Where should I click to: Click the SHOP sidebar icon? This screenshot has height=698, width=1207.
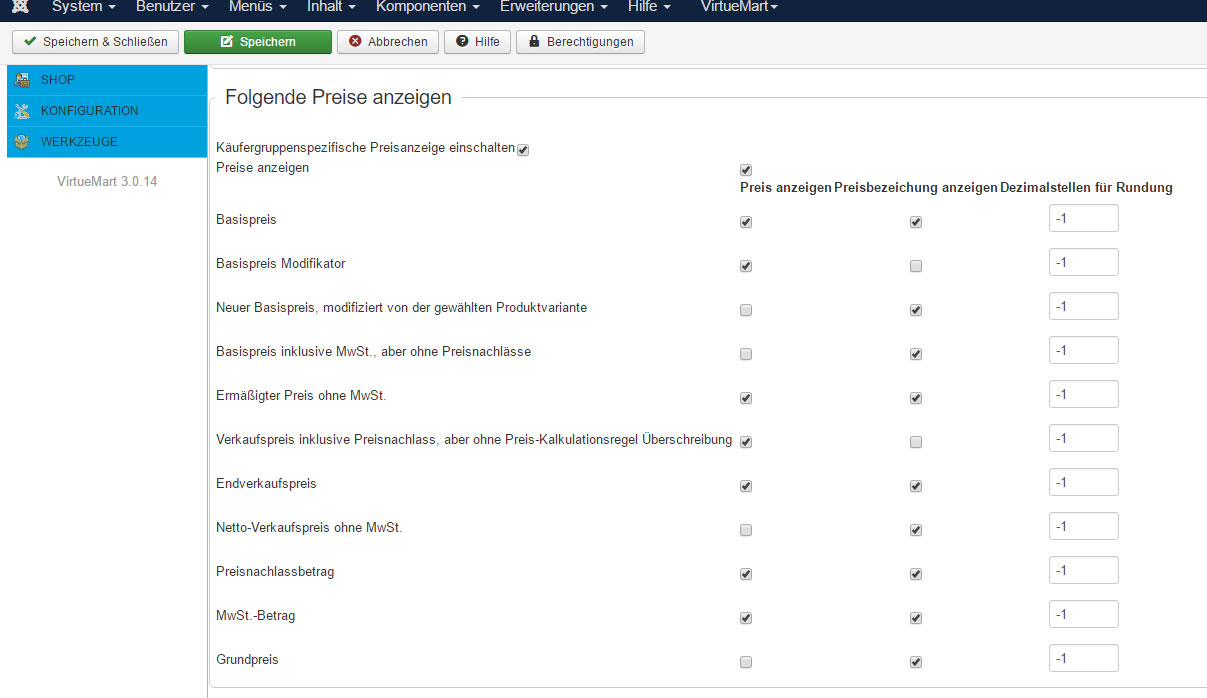[x=23, y=80]
